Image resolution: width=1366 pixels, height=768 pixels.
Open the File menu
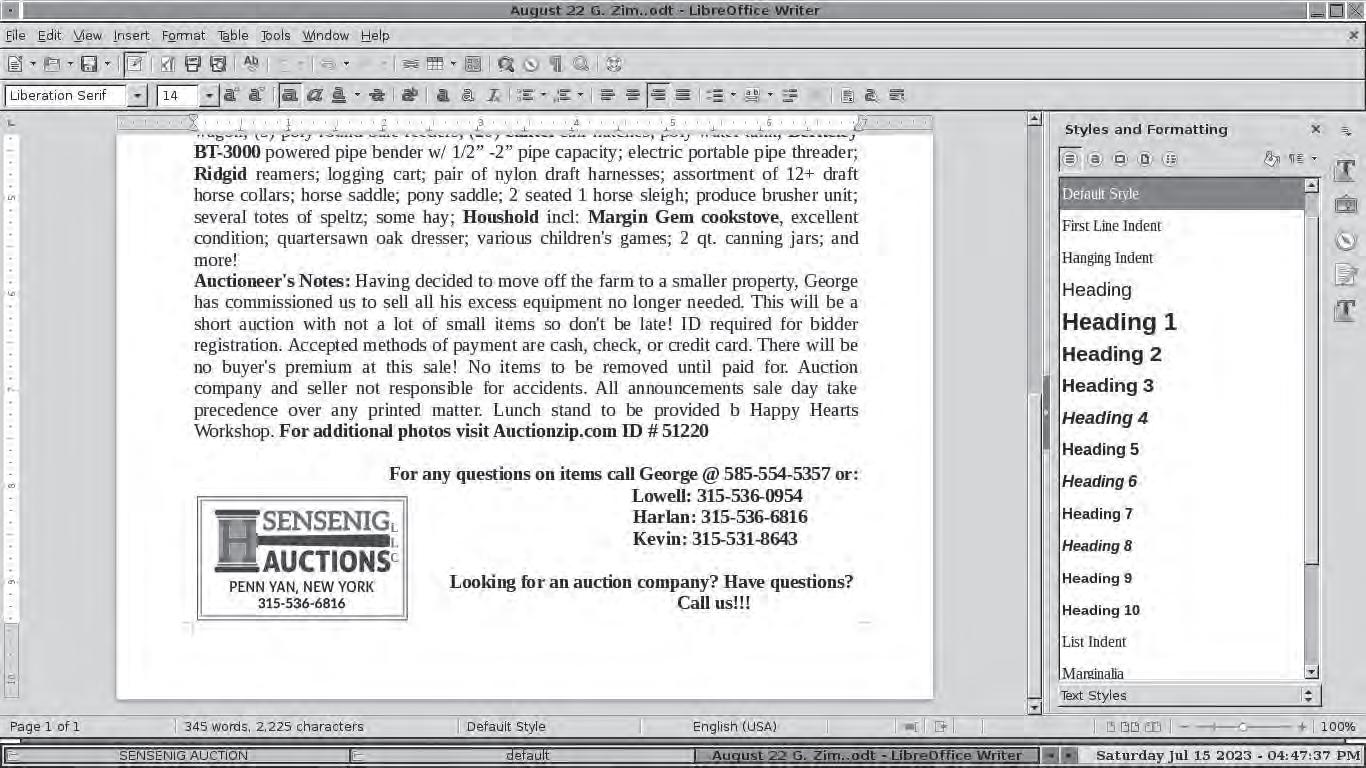point(15,35)
